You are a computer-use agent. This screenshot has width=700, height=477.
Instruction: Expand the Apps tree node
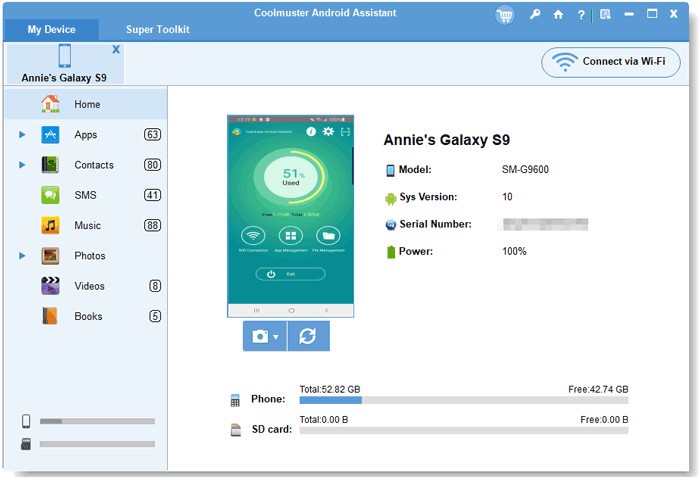22,134
